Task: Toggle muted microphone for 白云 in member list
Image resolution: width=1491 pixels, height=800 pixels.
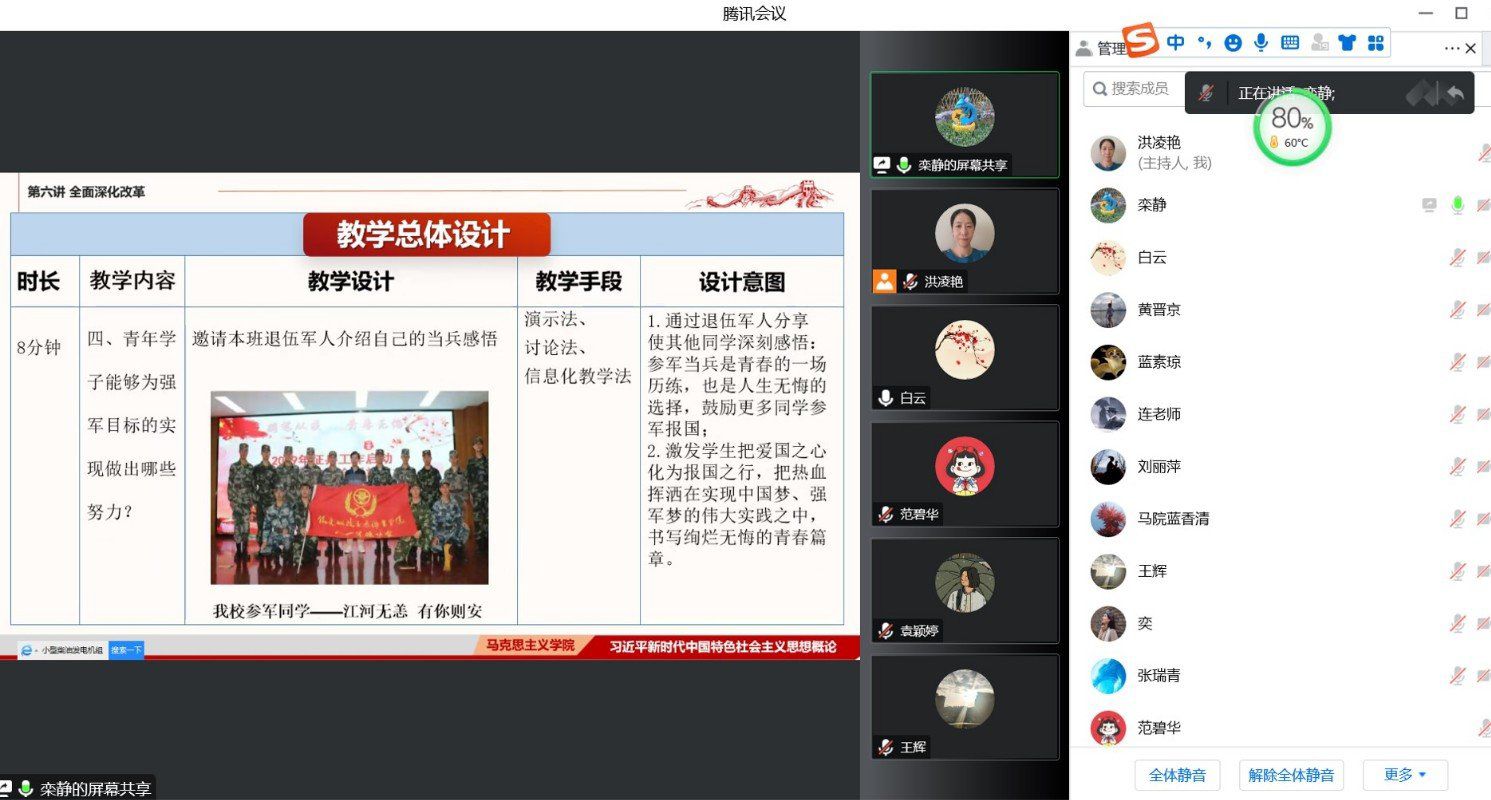Action: coord(1458,258)
